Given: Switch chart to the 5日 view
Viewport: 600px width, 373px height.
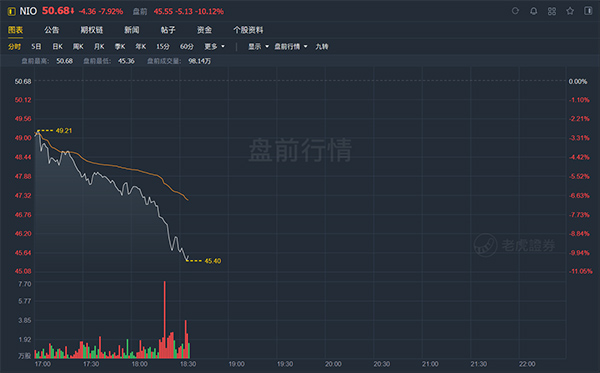Looking at the screenshot, I should (36, 47).
